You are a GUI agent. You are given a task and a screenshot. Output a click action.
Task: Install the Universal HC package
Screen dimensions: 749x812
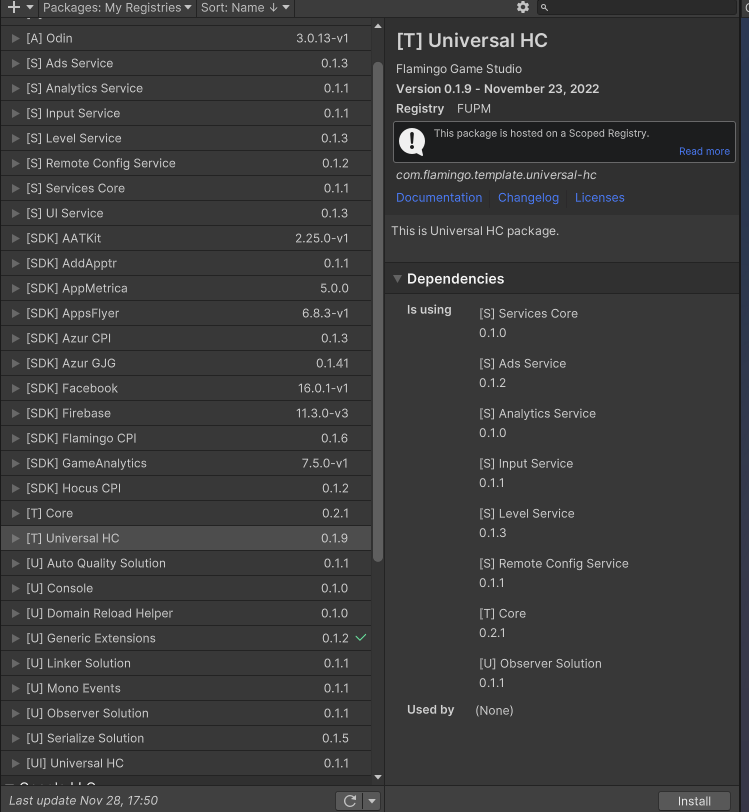694,801
